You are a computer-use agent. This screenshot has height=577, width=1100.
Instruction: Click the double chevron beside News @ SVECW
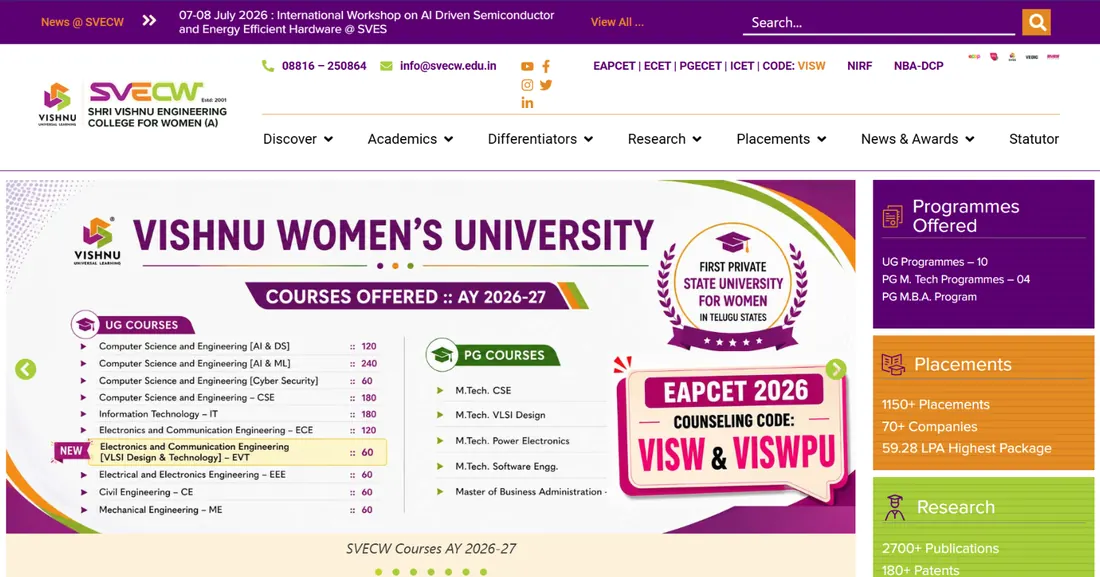[149, 21]
